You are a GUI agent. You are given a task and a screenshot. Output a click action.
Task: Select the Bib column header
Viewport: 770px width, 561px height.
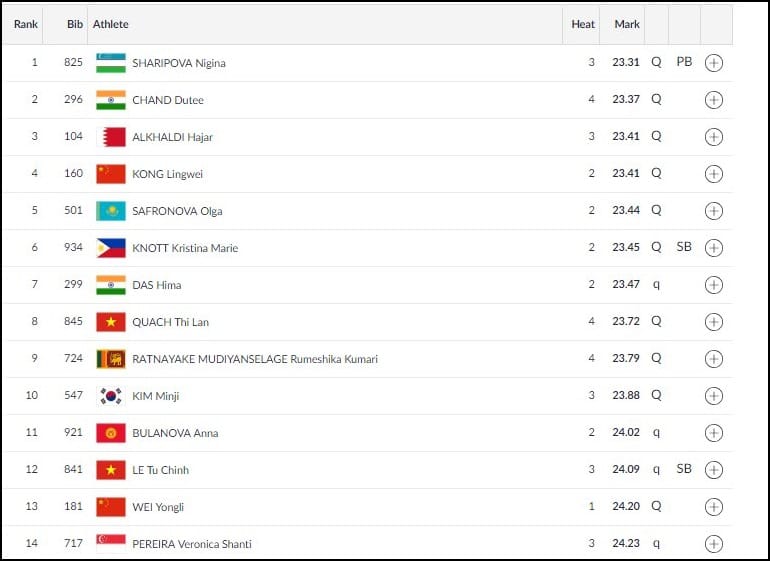coord(75,24)
